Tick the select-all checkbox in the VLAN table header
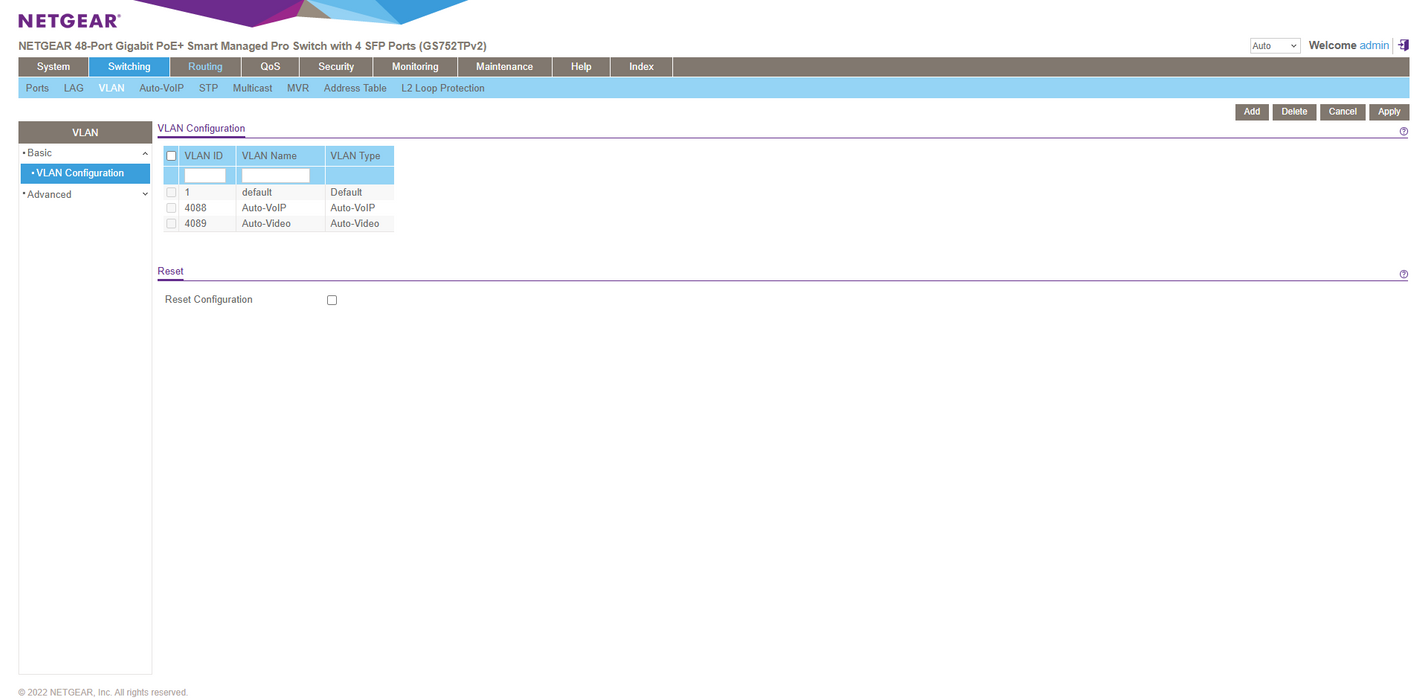Image resolution: width=1425 pixels, height=700 pixels. click(x=171, y=156)
